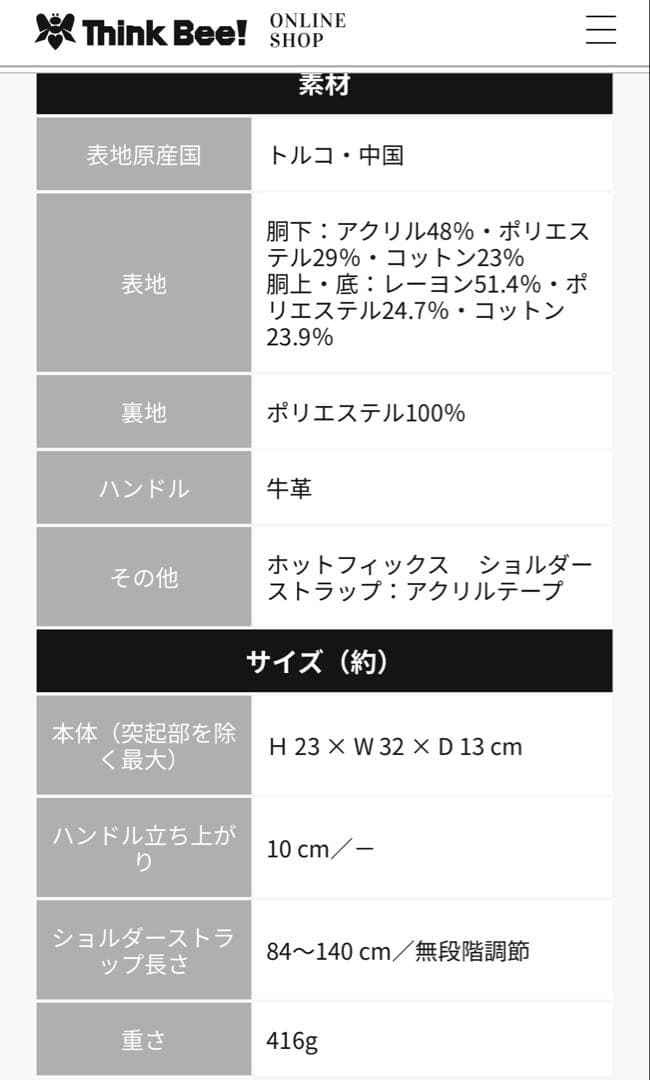Click the 表地 label cell

pyautogui.click(x=144, y=284)
